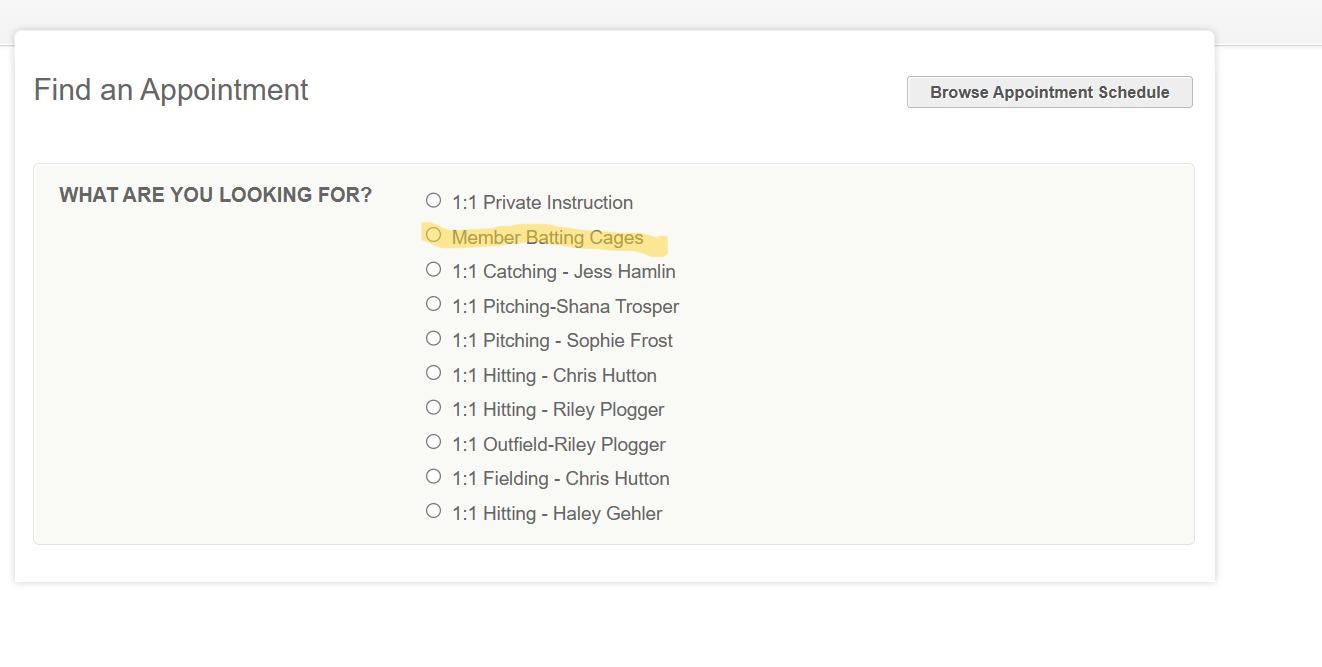Click the "1:1 Fielding - Chris Hutton" label text
This screenshot has height=667, width=1322.
pos(560,479)
